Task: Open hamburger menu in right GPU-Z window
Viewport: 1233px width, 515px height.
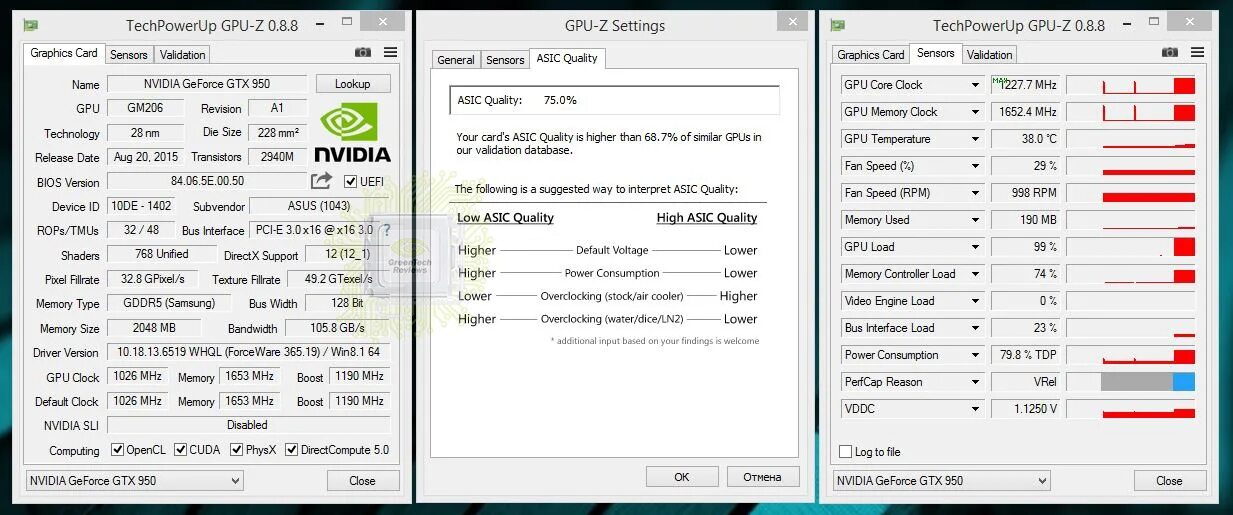Action: 1197,52
